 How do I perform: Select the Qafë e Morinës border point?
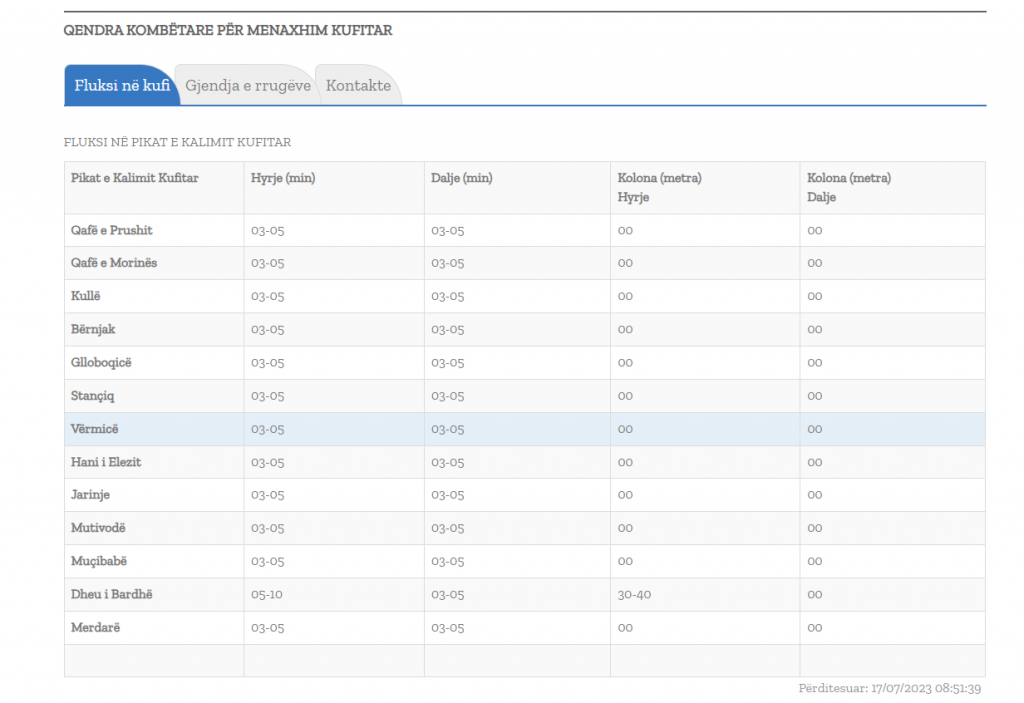(114, 263)
